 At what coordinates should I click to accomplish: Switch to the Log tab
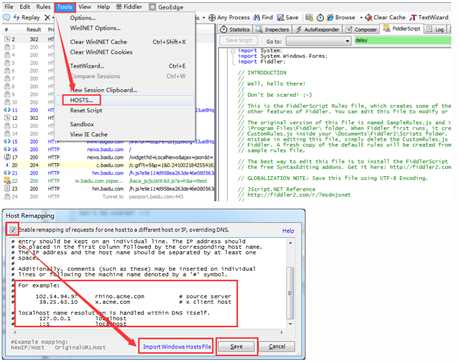click(436, 30)
